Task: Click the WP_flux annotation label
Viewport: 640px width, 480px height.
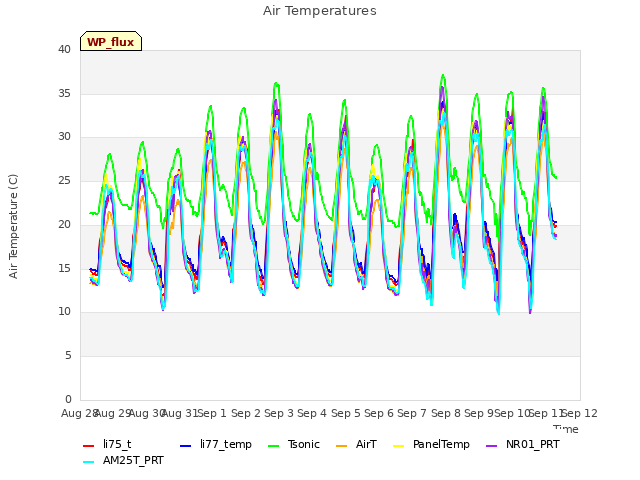Action: pos(111,42)
